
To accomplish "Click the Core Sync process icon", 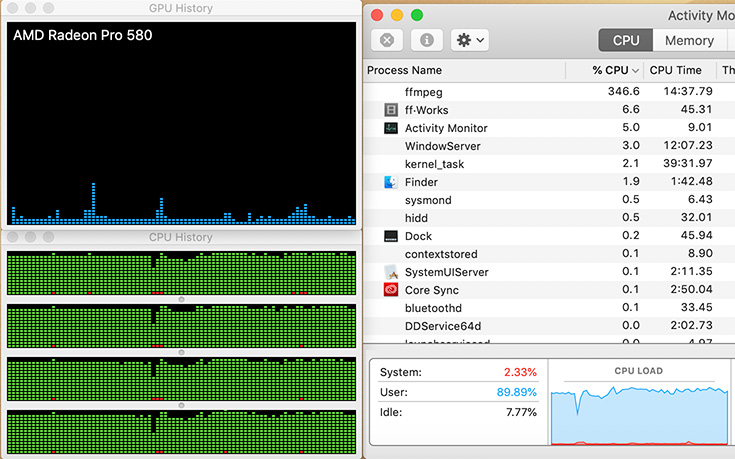I will click(391, 290).
